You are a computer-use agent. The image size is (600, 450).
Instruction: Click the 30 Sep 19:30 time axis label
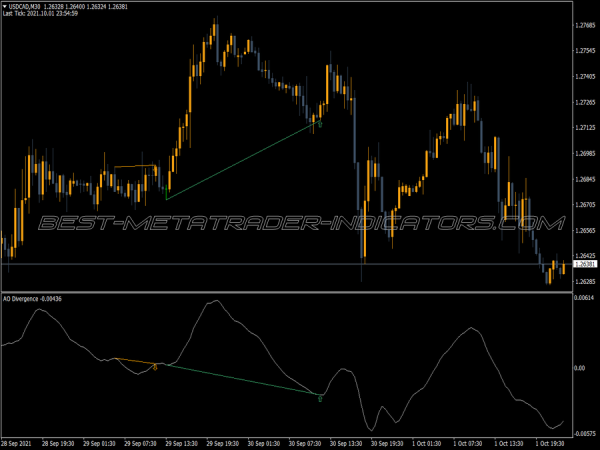(x=387, y=443)
